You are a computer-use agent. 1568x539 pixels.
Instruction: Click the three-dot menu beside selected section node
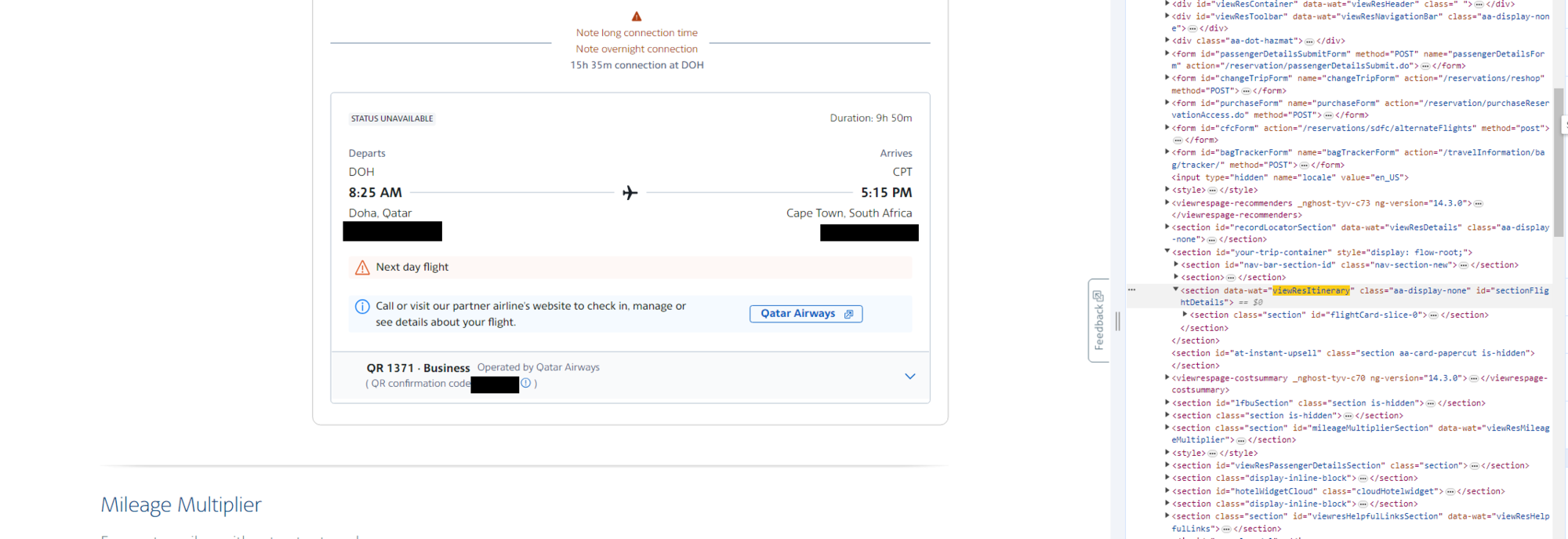click(1131, 290)
